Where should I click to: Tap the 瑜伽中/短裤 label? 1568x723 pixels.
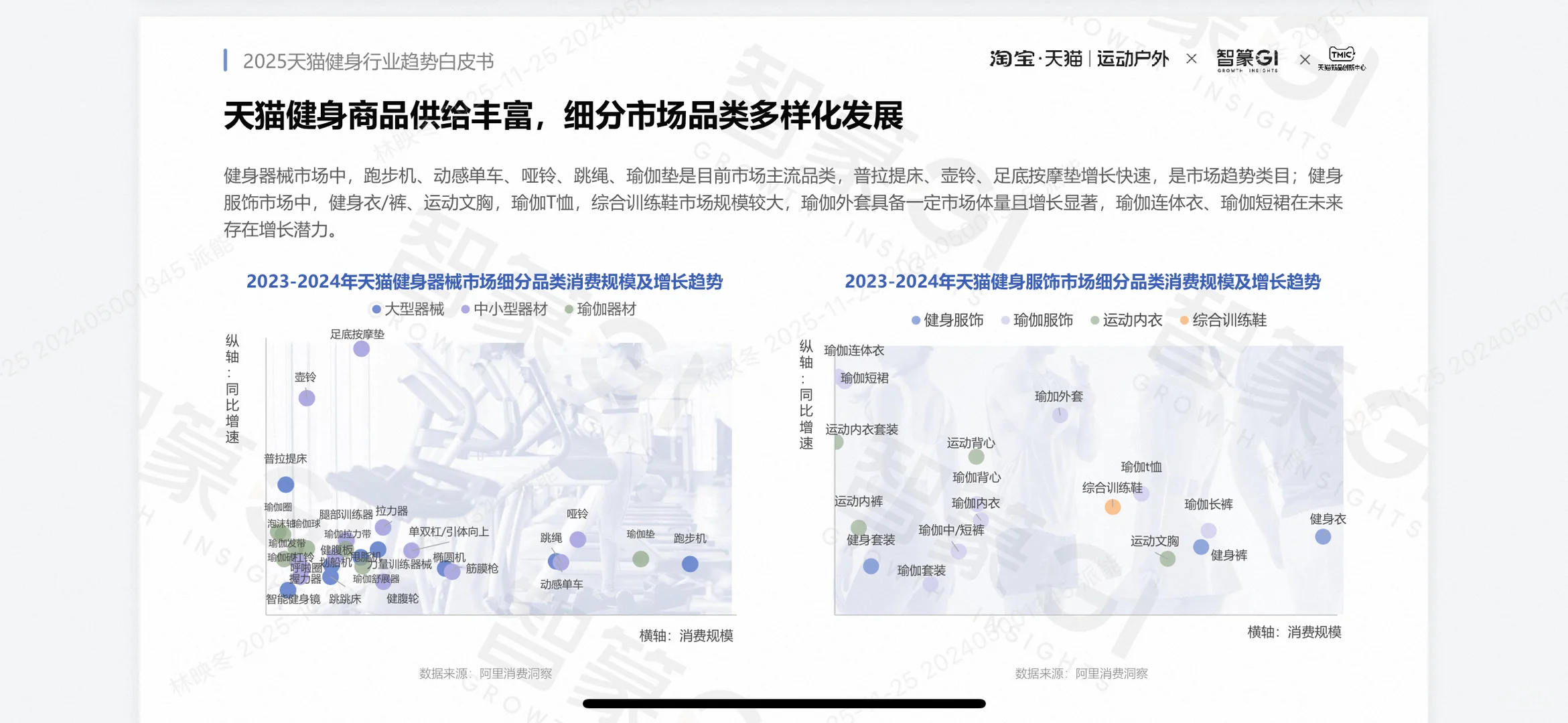tap(951, 530)
